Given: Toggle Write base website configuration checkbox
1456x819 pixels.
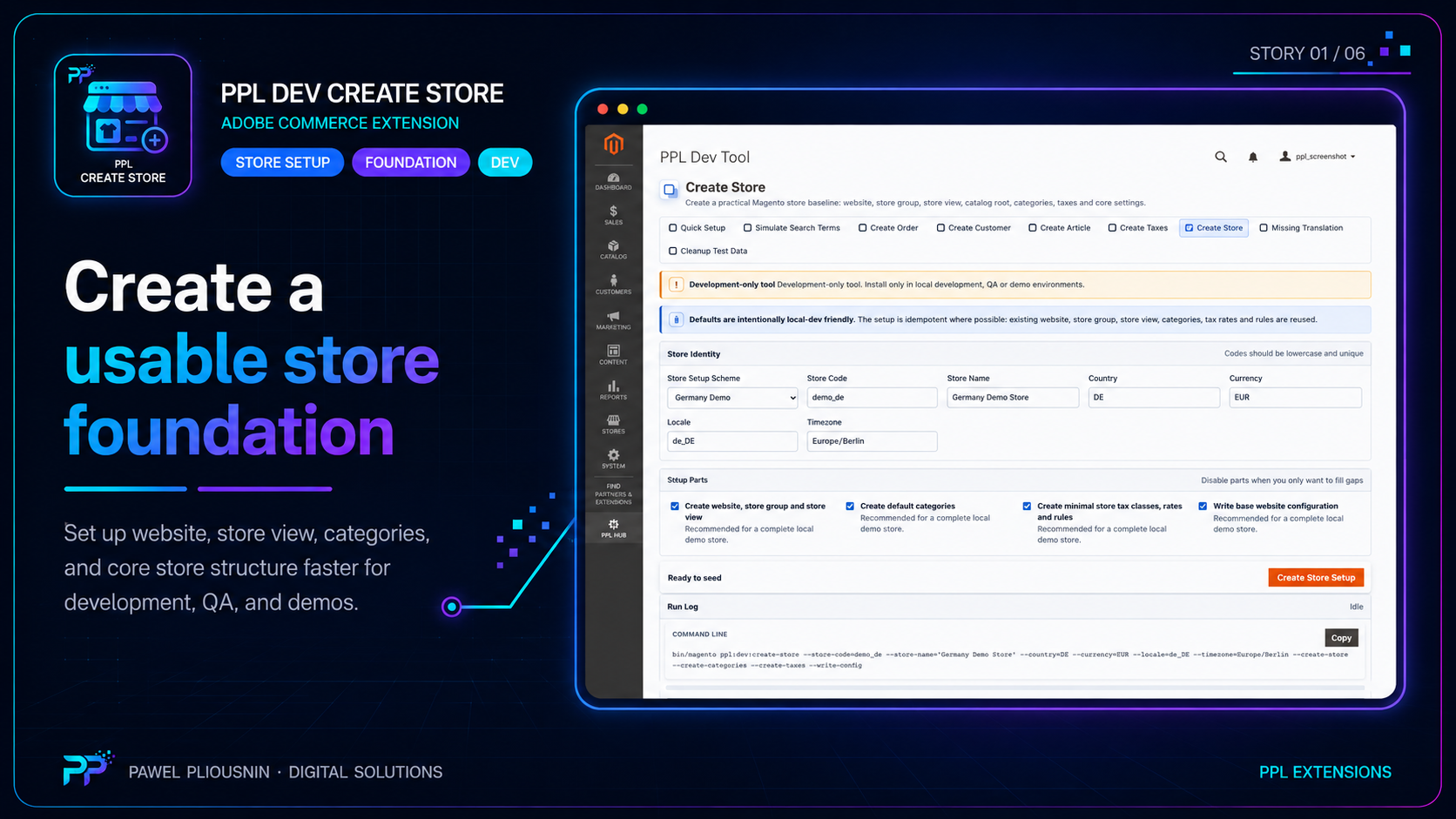Looking at the screenshot, I should 1203,506.
